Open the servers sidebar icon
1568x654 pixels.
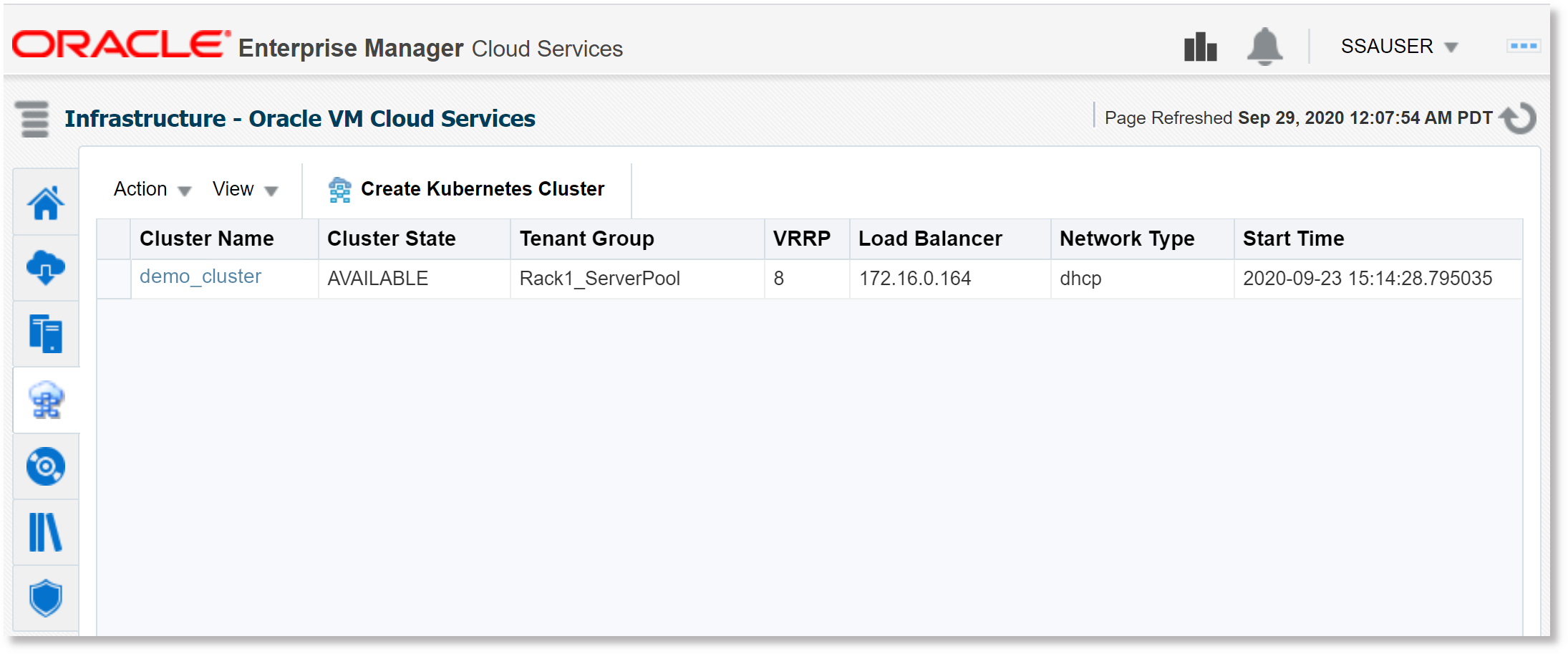(46, 334)
